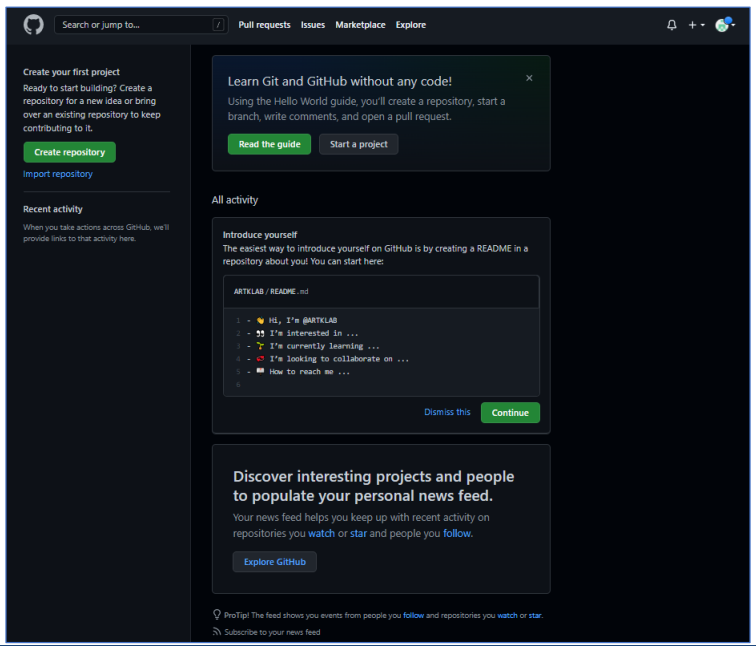Click the RSS feed icon
The image size is (756, 646).
(217, 632)
